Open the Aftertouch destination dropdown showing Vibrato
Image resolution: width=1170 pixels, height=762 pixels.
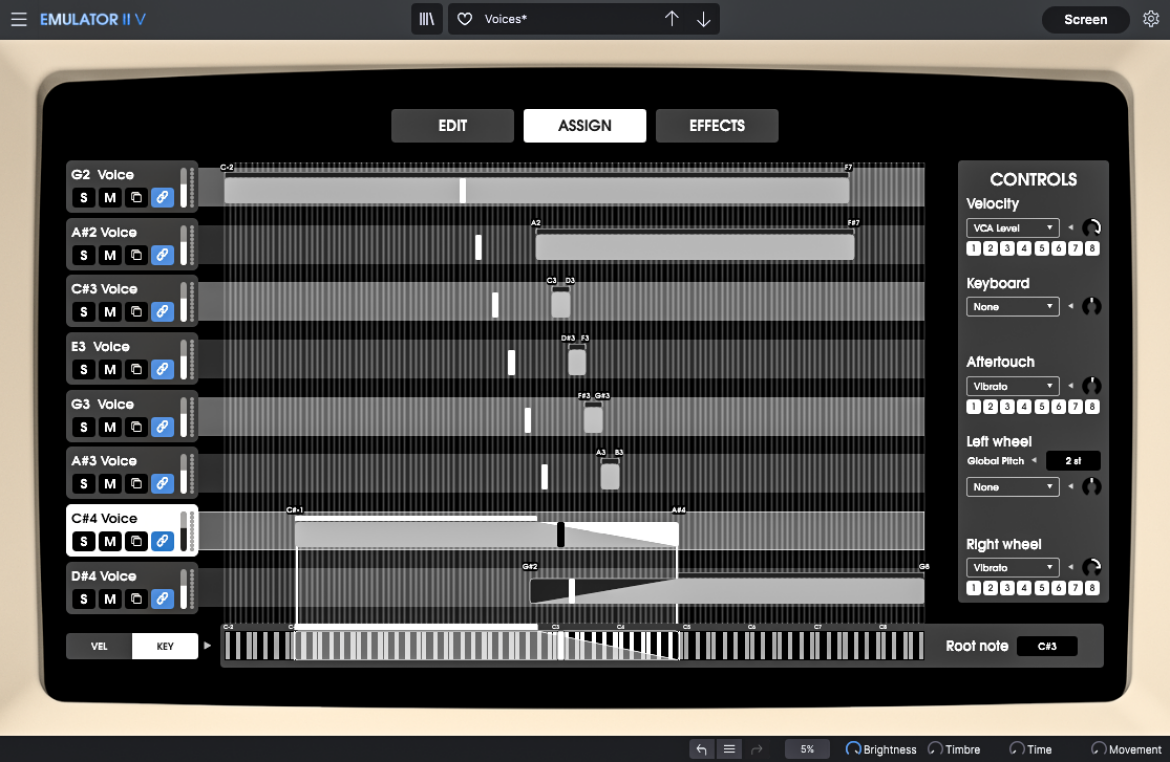coord(1013,386)
